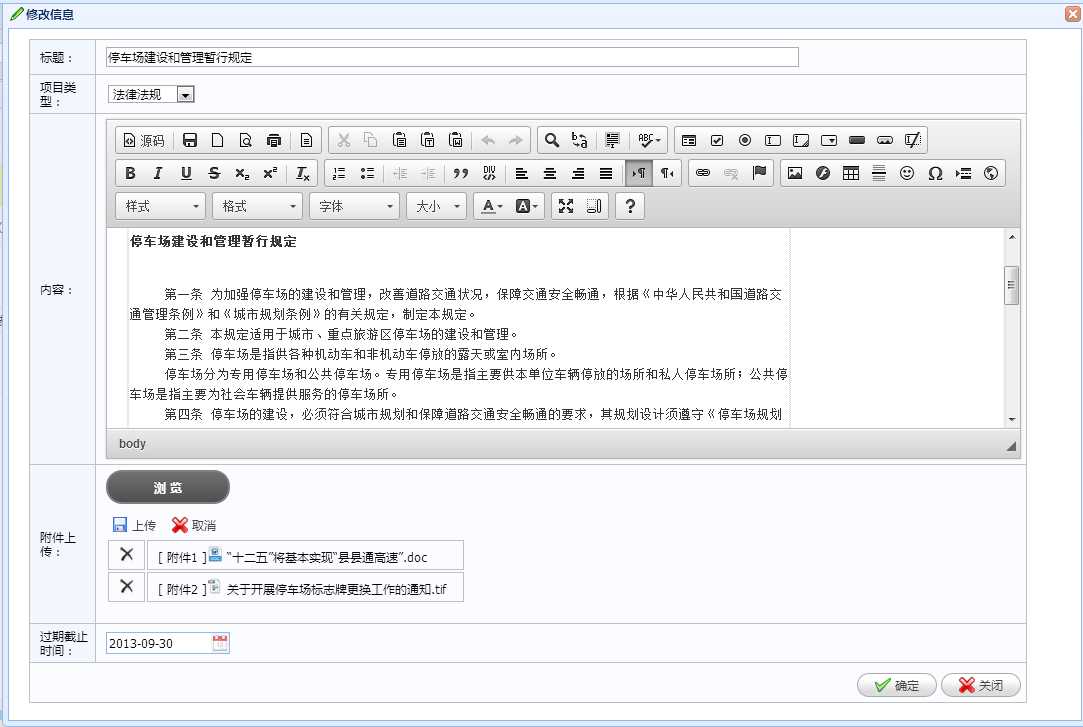This screenshot has height=727, width=1083.
Task: Insert a page break
Action: tap(963, 173)
